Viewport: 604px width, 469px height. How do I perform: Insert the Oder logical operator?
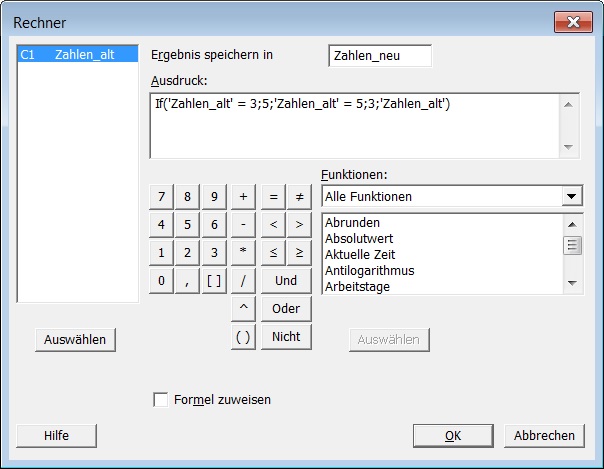coord(286,308)
